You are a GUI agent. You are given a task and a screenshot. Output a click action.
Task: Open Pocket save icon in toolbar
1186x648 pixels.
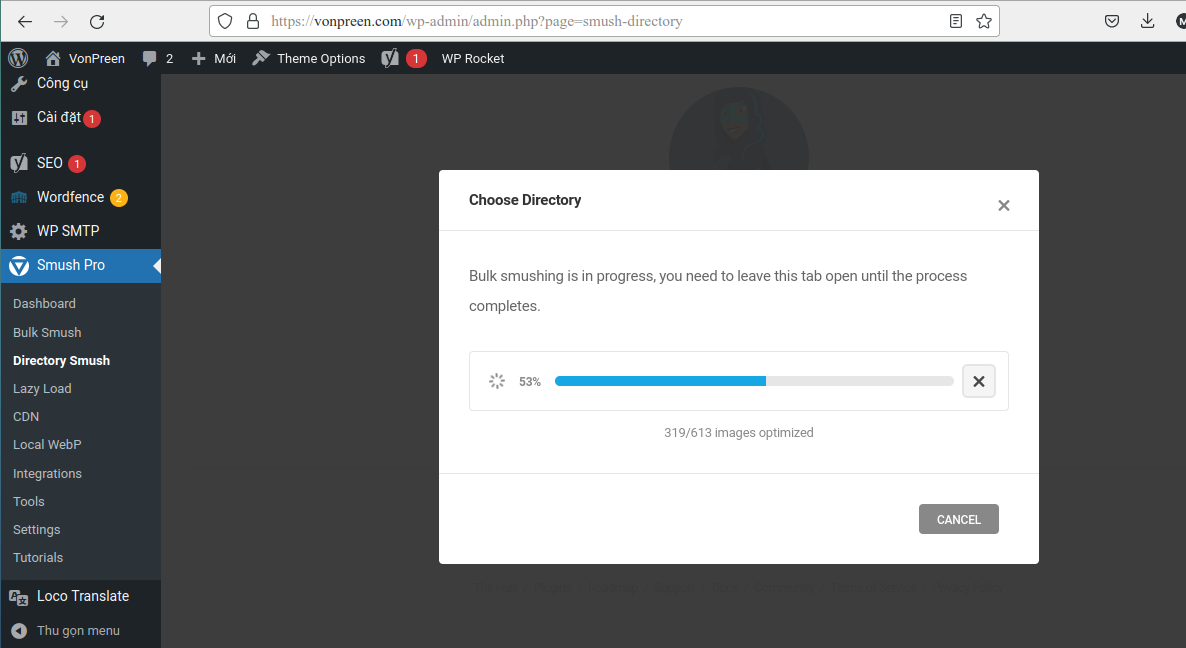(1112, 21)
